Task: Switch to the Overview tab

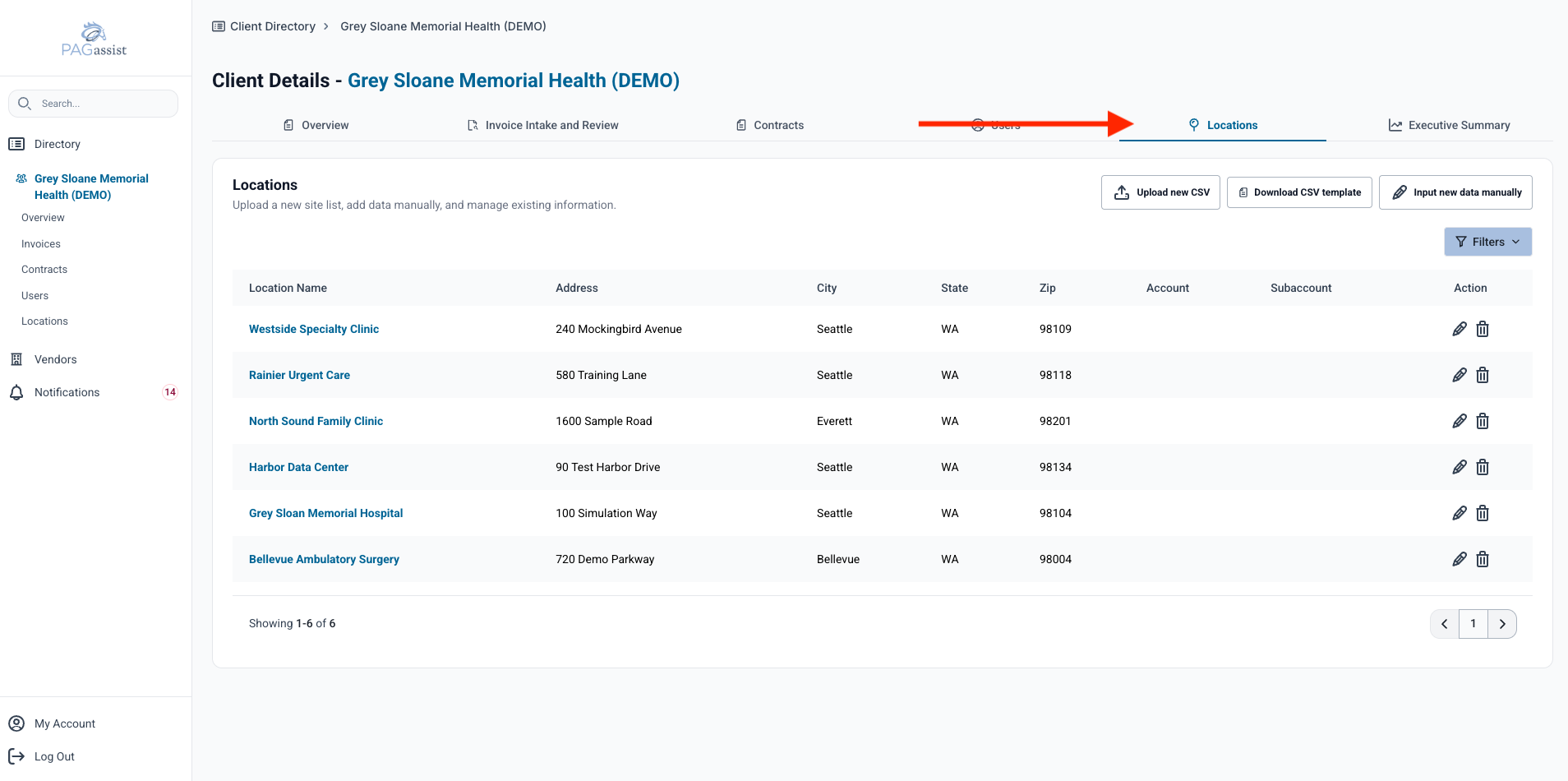Action: tap(316, 125)
